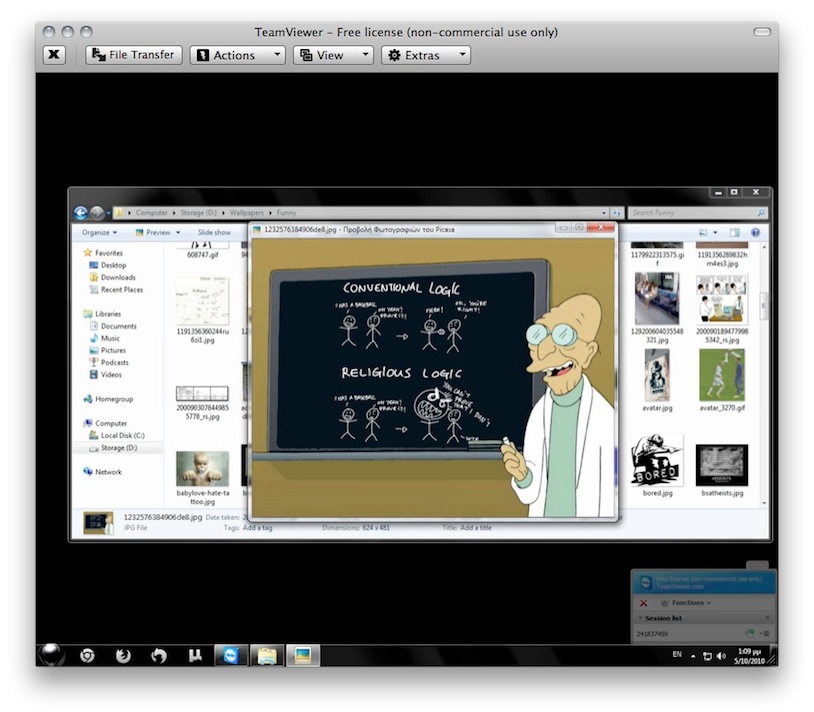
Task: Click the U-shaped app icon in taskbar
Action: [x=195, y=656]
